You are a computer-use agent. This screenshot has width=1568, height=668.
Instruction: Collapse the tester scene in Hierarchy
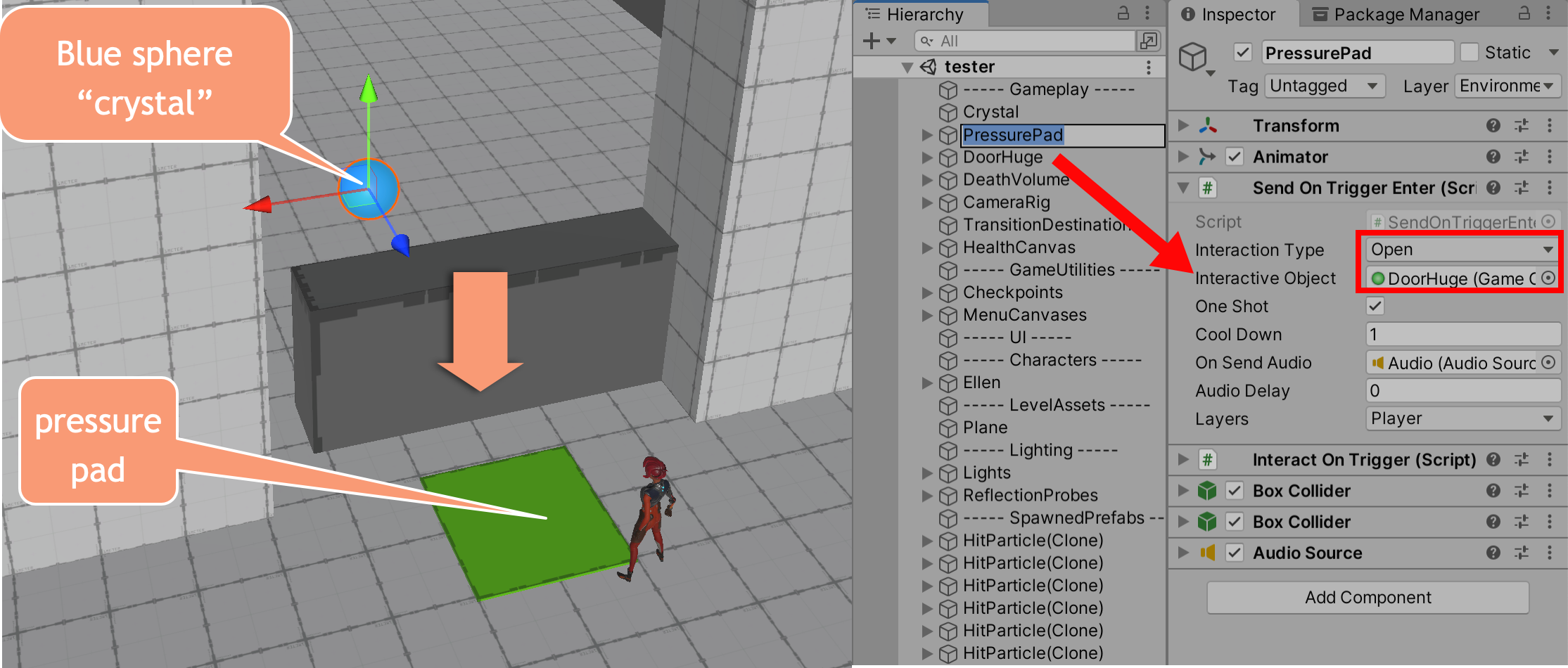907,67
